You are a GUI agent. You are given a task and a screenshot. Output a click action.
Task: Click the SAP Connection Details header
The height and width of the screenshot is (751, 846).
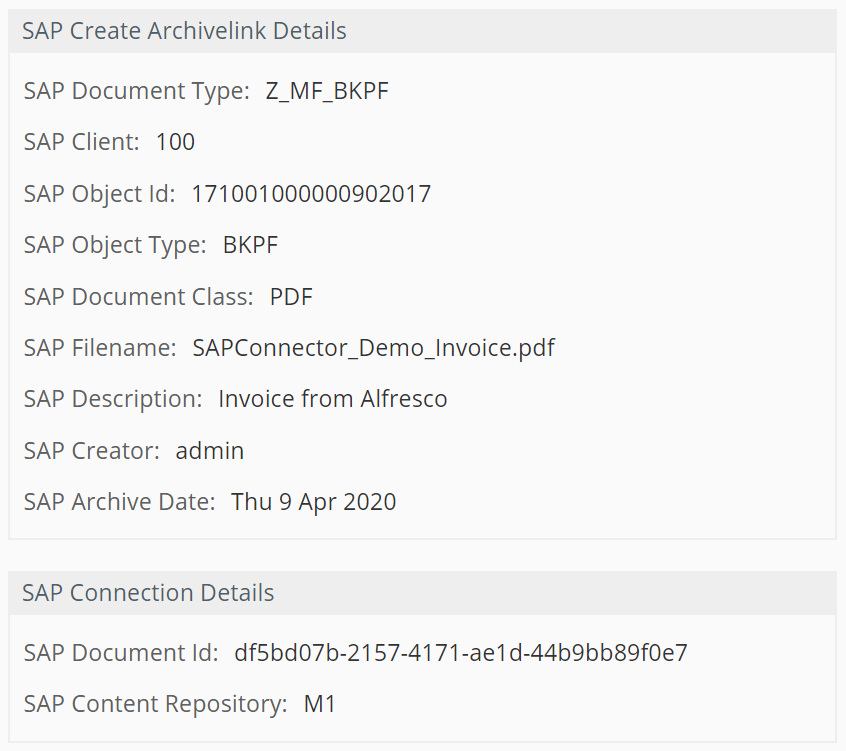(147, 592)
